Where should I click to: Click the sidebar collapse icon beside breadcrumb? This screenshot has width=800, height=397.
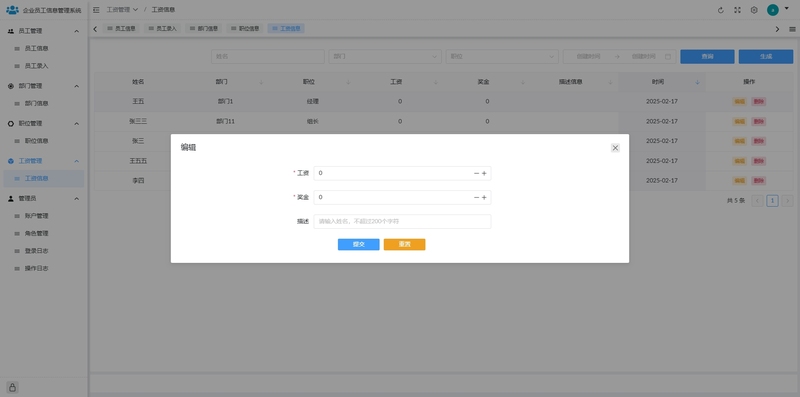click(x=96, y=10)
